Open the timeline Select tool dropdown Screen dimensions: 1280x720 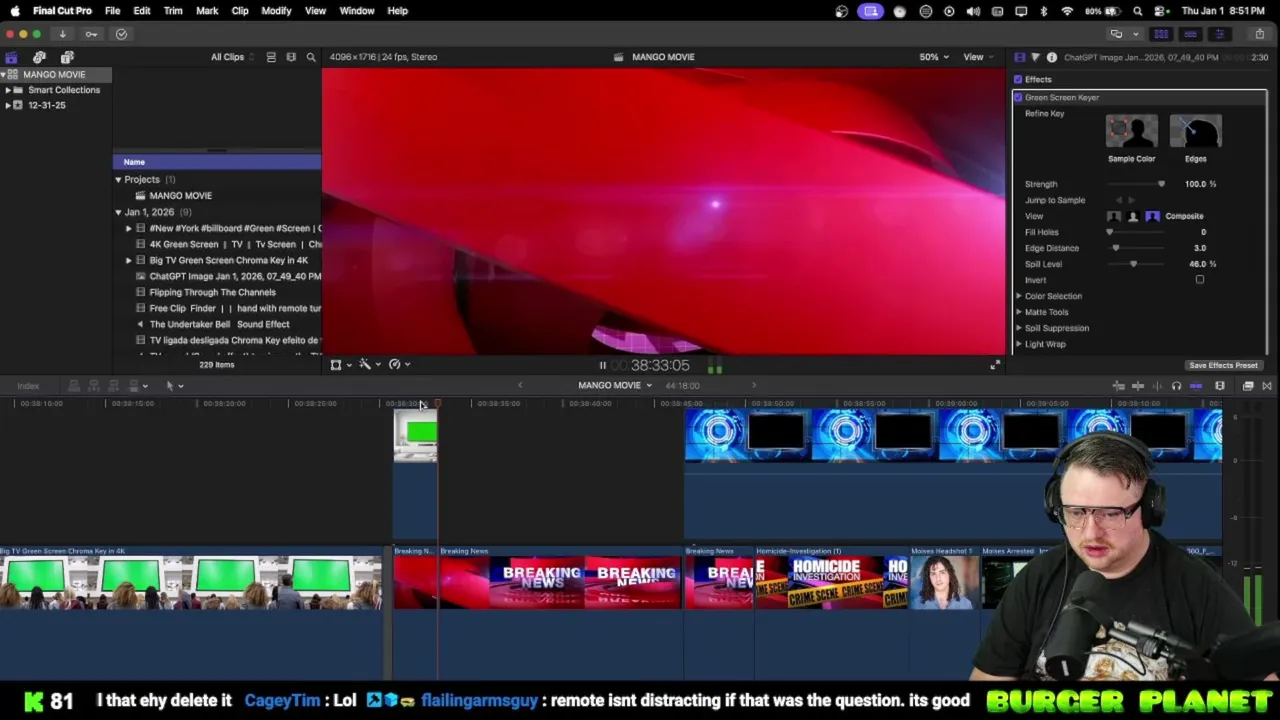(174, 386)
